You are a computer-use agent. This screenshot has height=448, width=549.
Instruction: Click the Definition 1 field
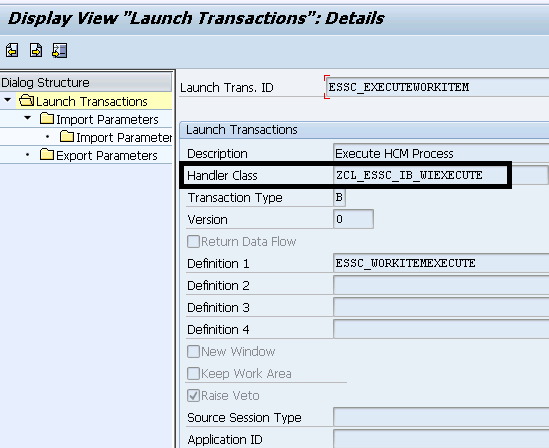pyautogui.click(x=441, y=263)
